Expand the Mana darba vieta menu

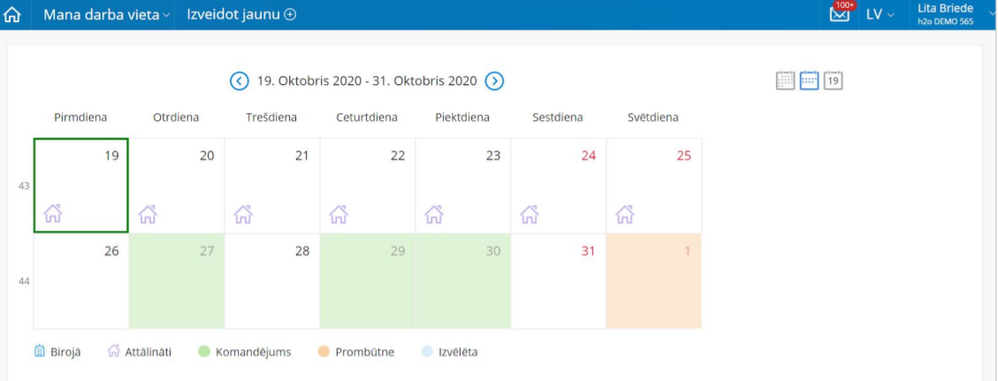pyautogui.click(x=106, y=15)
